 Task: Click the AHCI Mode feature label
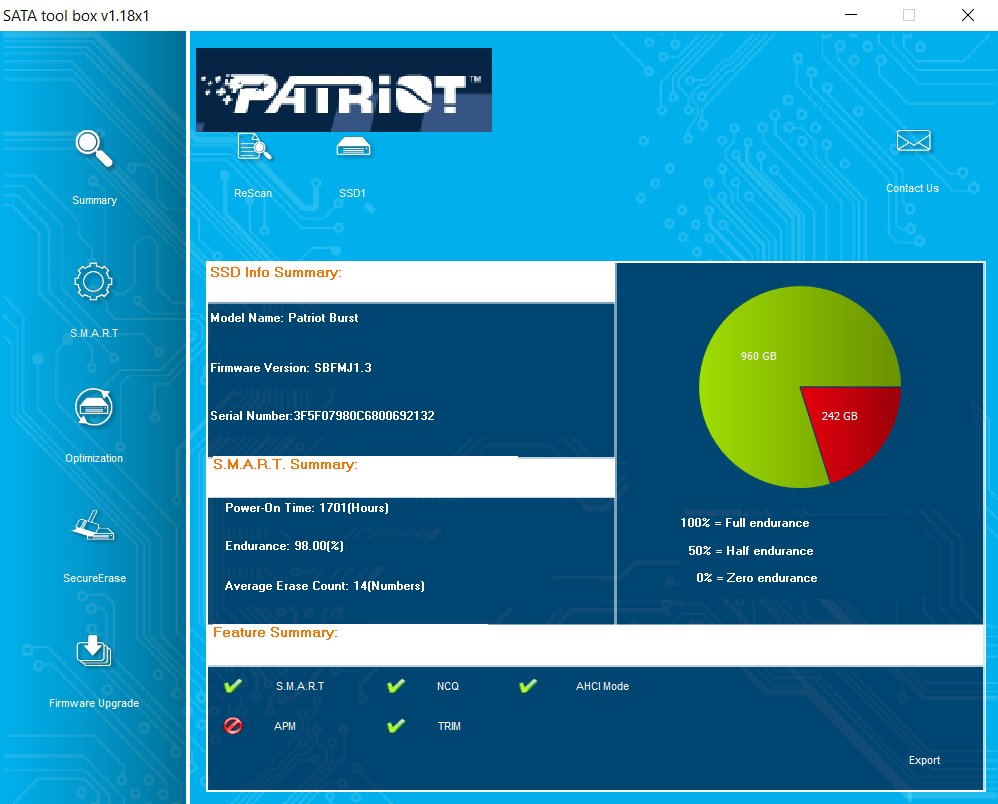point(602,686)
